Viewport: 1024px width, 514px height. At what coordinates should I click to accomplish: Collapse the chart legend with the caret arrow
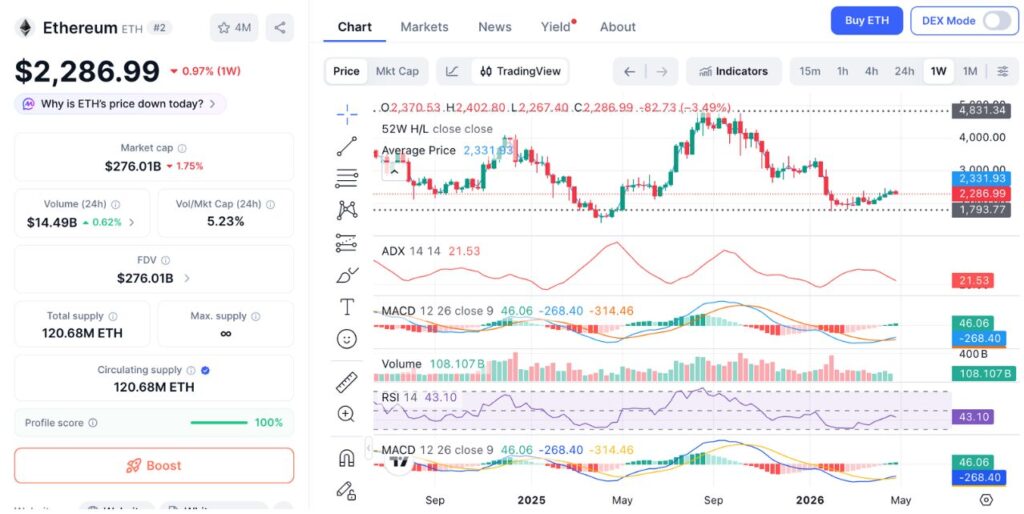click(393, 172)
